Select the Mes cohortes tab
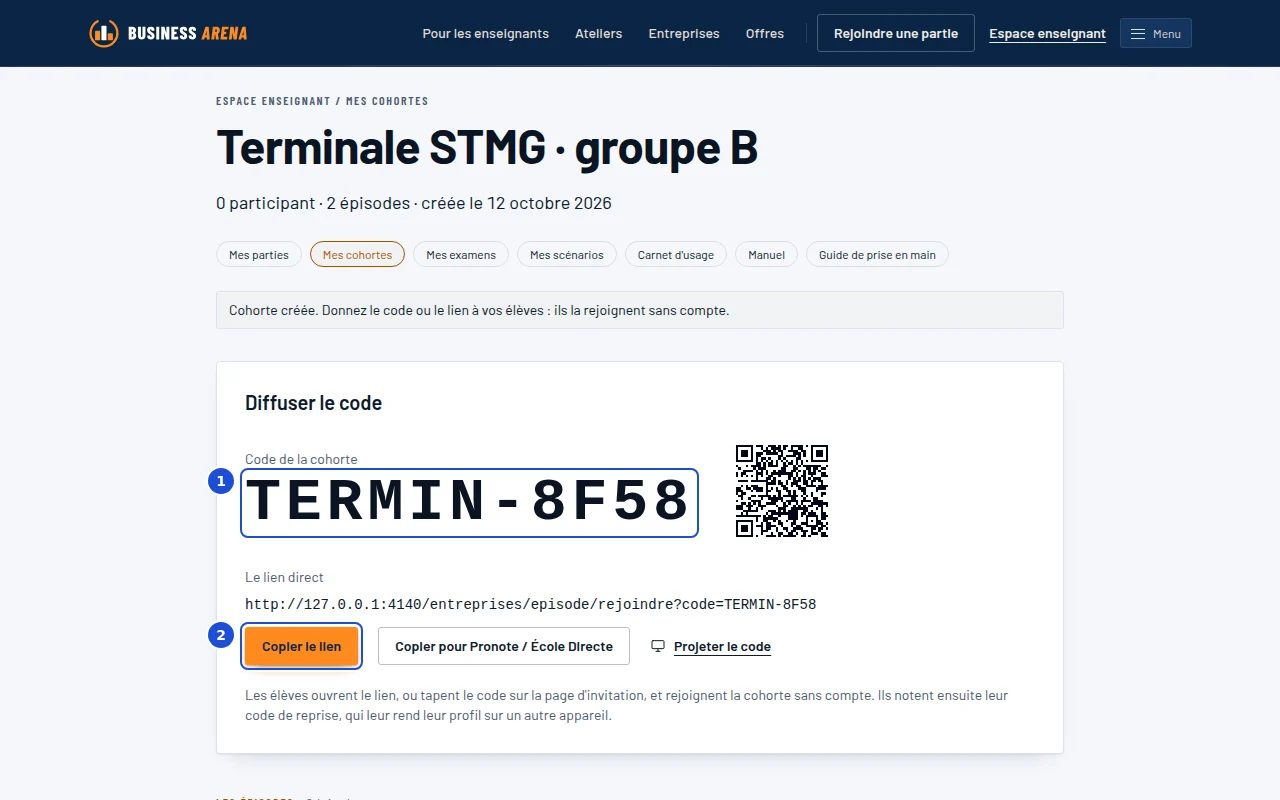1280x800 pixels. point(357,255)
